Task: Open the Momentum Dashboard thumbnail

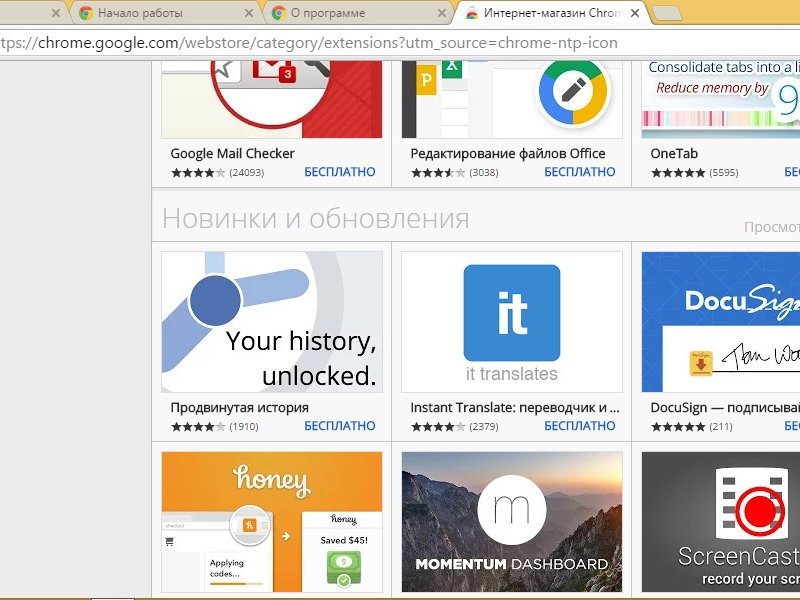Action: click(x=512, y=521)
